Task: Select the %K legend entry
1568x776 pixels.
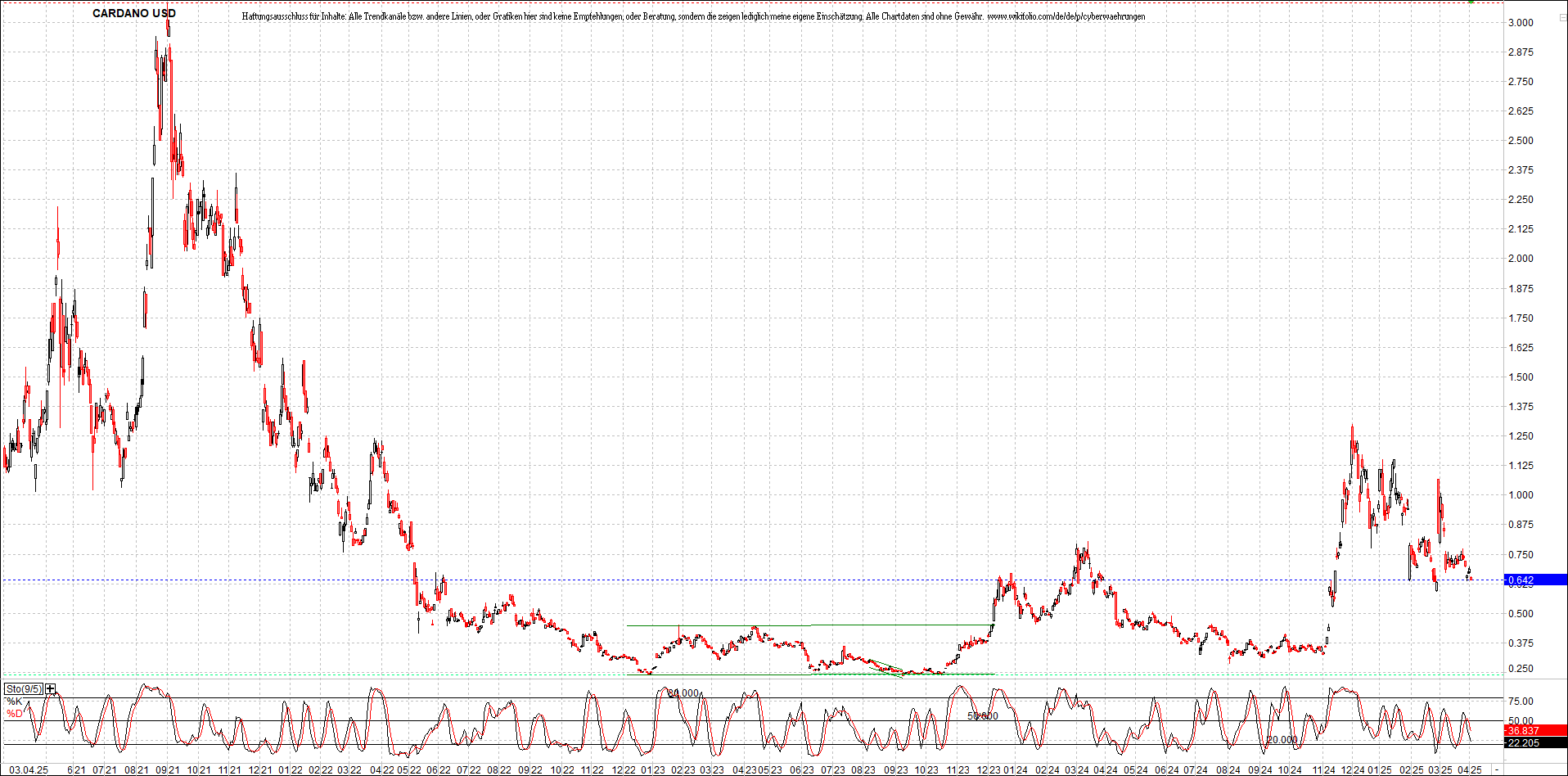Action: click(13, 701)
